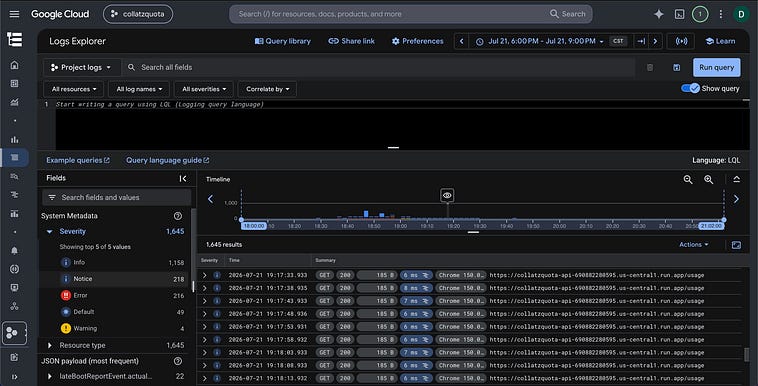Click Dashboards icon in left sidebar
The width and height of the screenshot is (758, 386).
(x=15, y=83)
